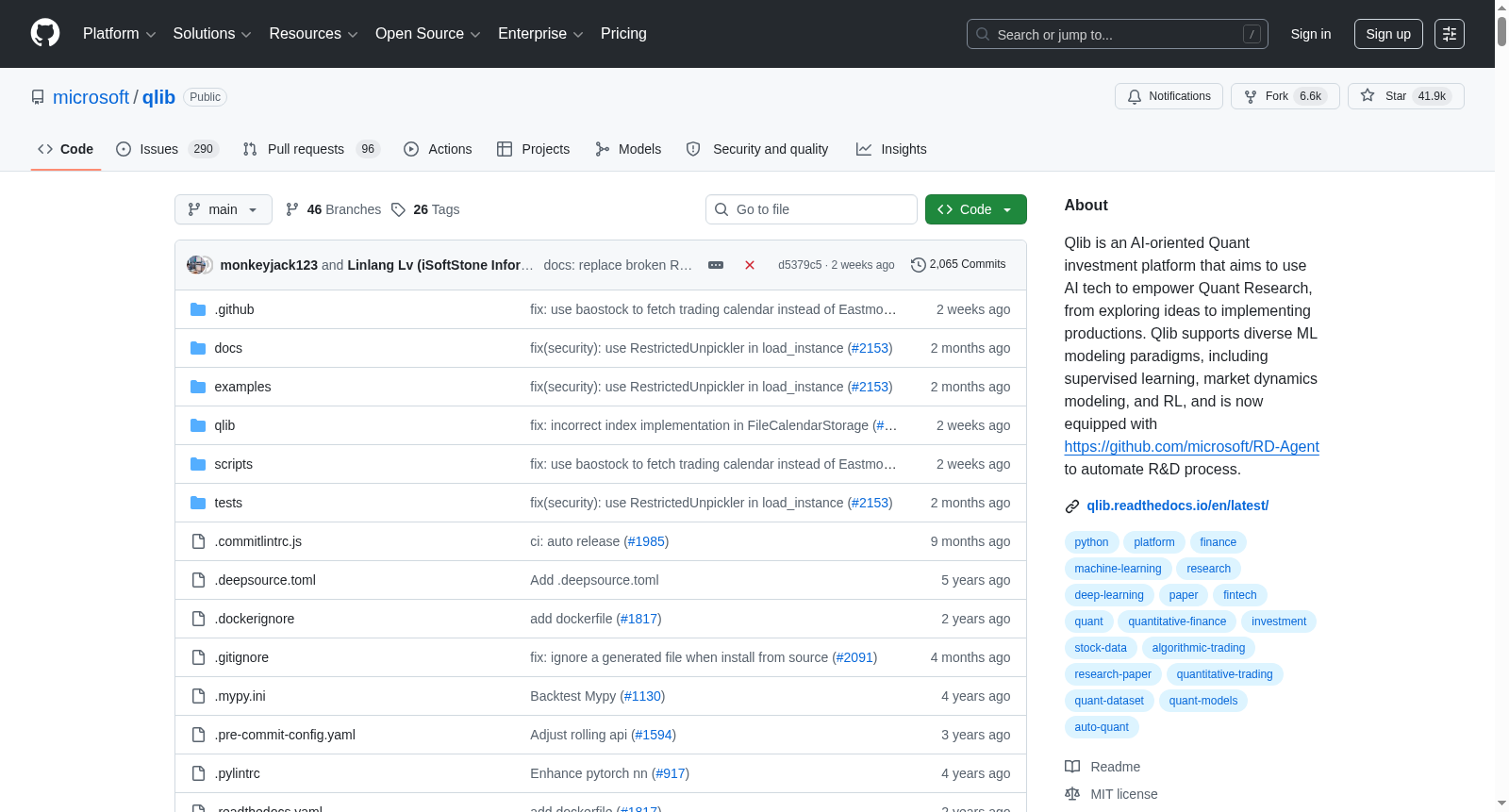Click the star icon to star repo
The image size is (1509, 812).
(1368, 96)
